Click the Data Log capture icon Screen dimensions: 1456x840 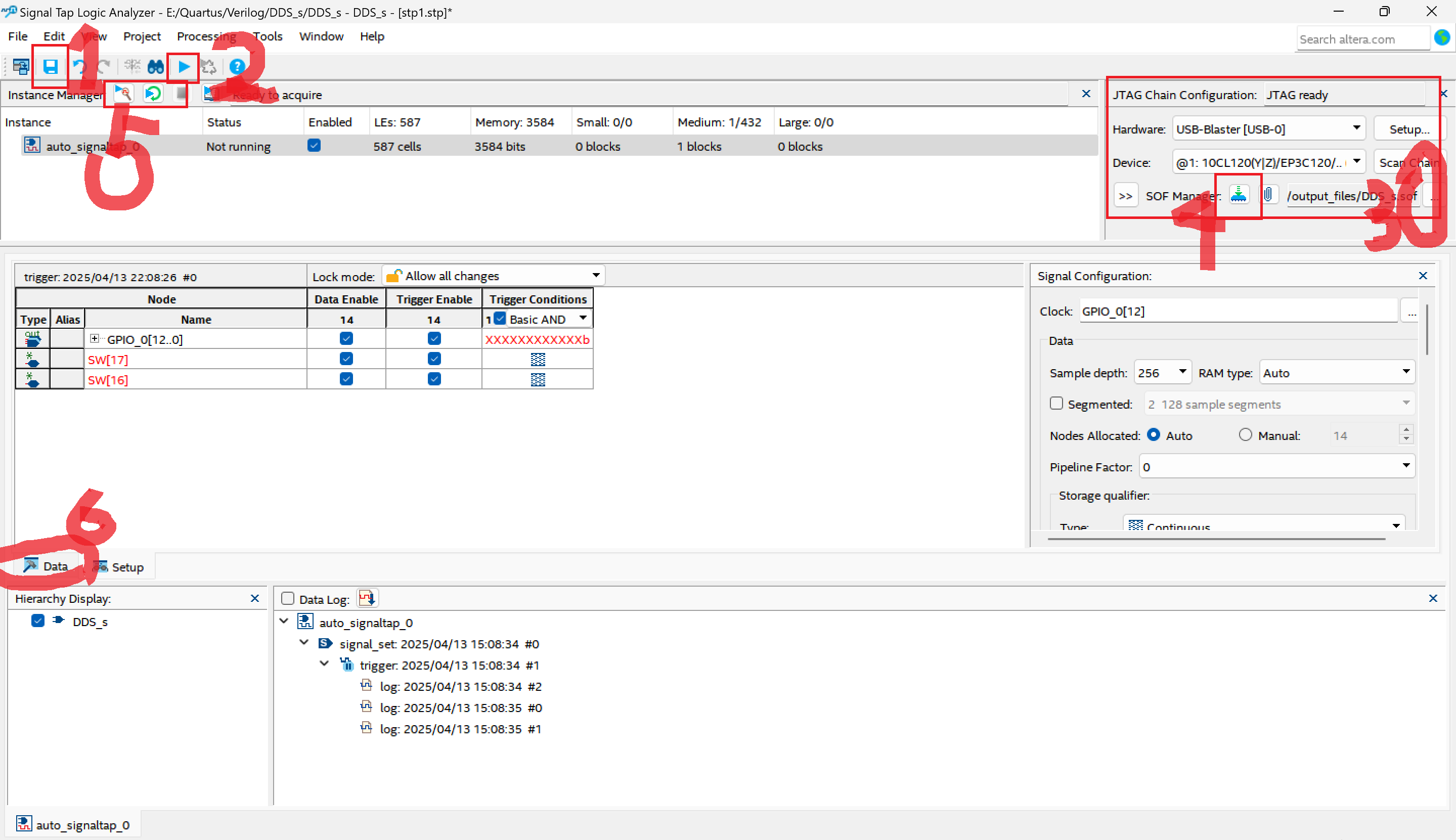coord(367,599)
